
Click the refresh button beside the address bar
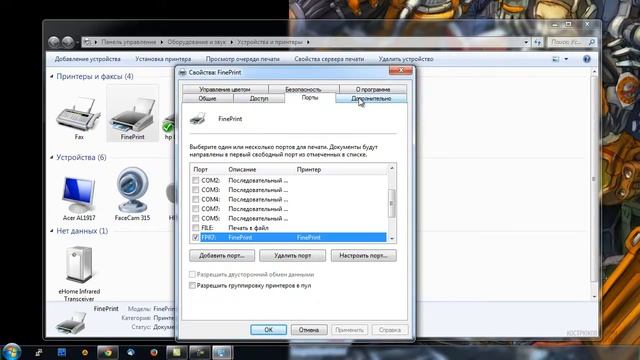[x=538, y=42]
